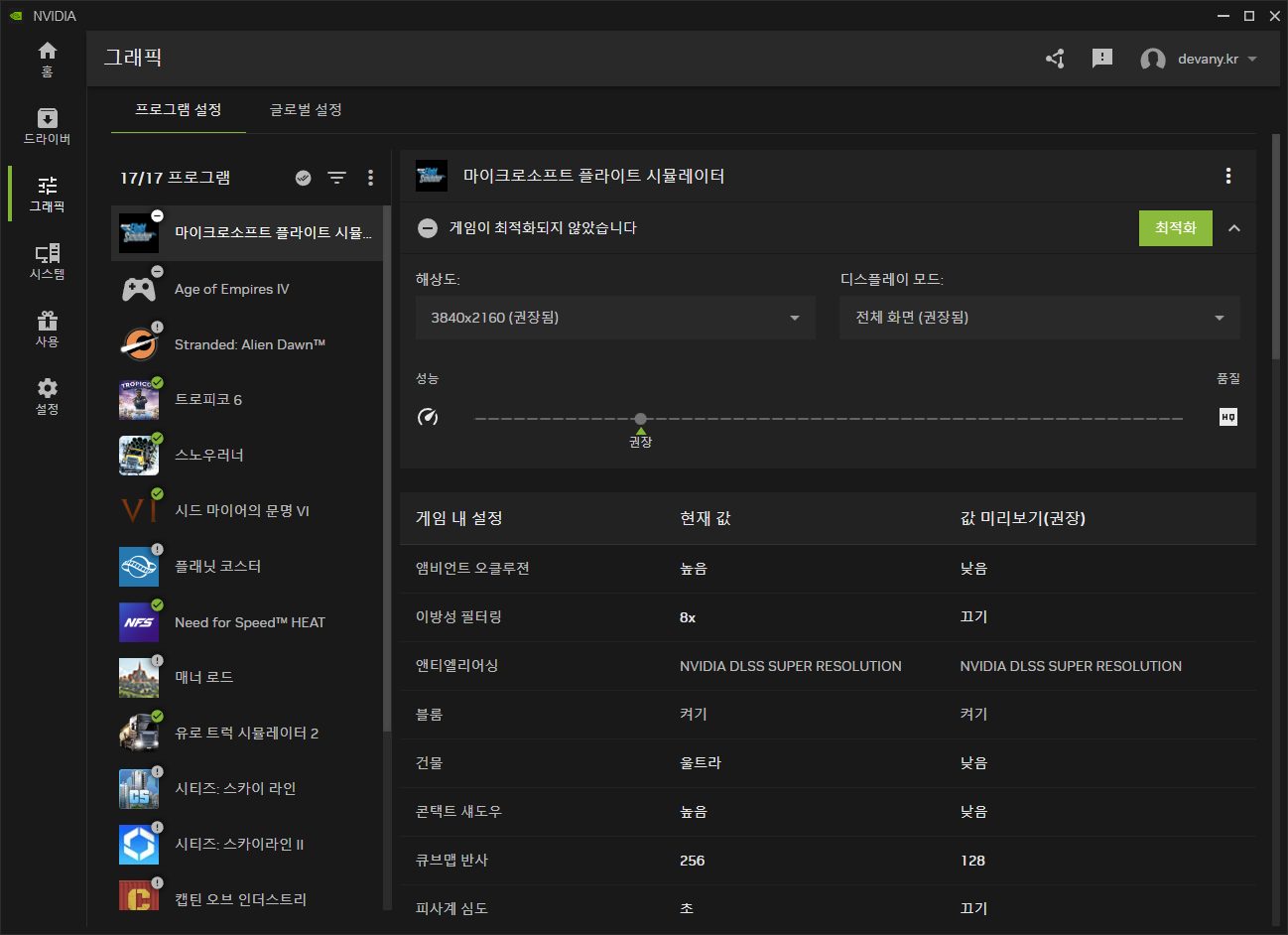Select 트로피코 6 in program list
The height and width of the screenshot is (935, 1288).
click(247, 400)
